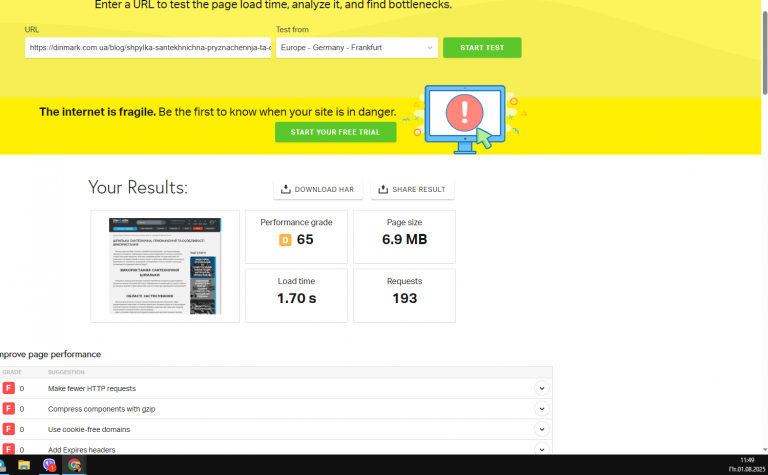Click the Compress components with gzip text
768x475 pixels.
101,409
